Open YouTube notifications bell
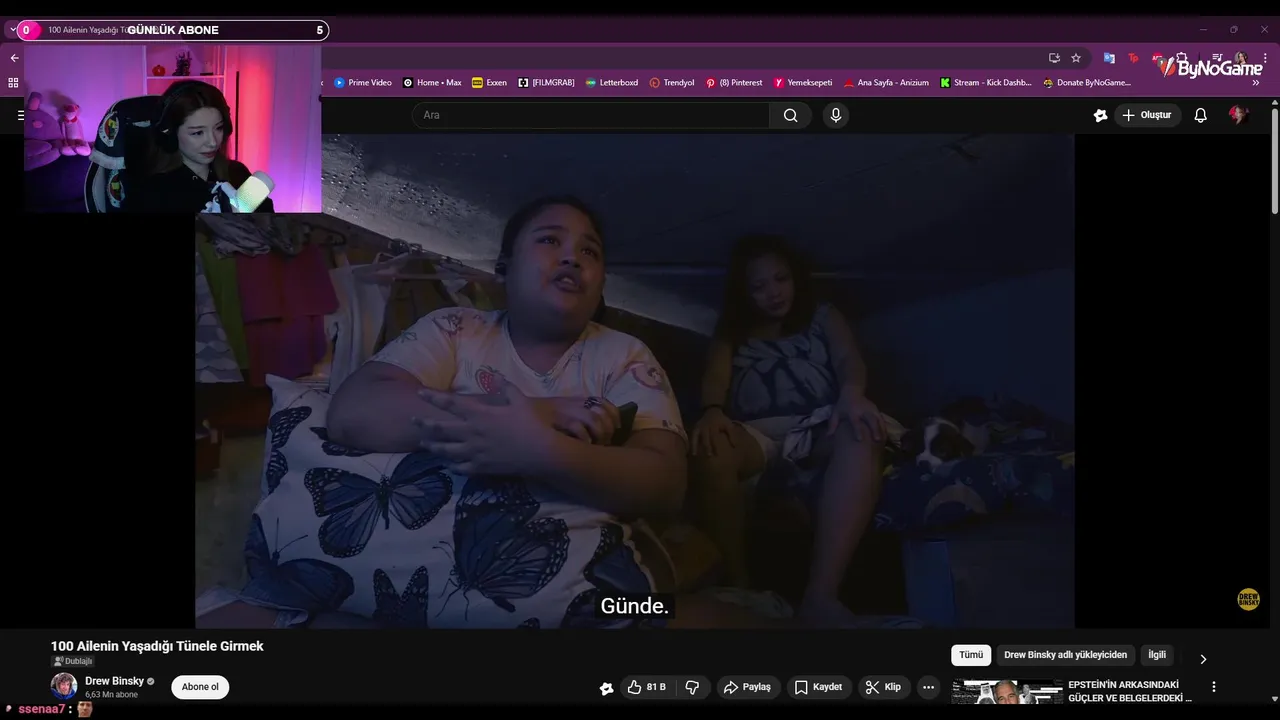 (x=1201, y=115)
